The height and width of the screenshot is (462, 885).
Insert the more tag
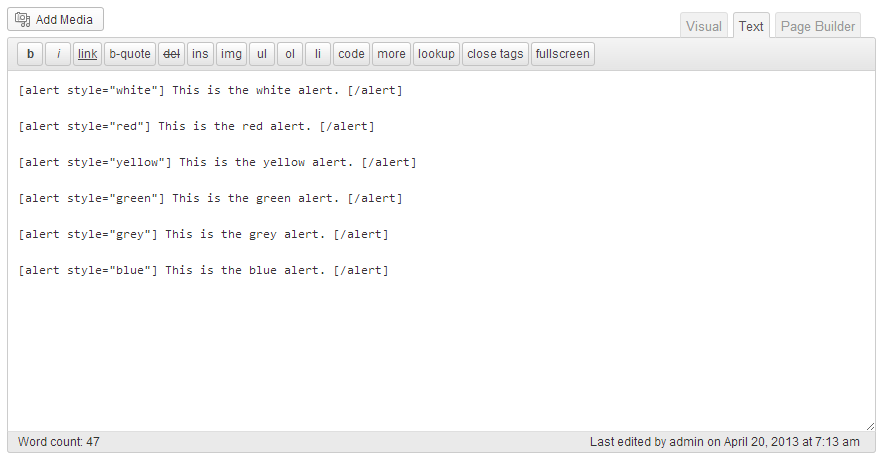pyautogui.click(x=391, y=54)
